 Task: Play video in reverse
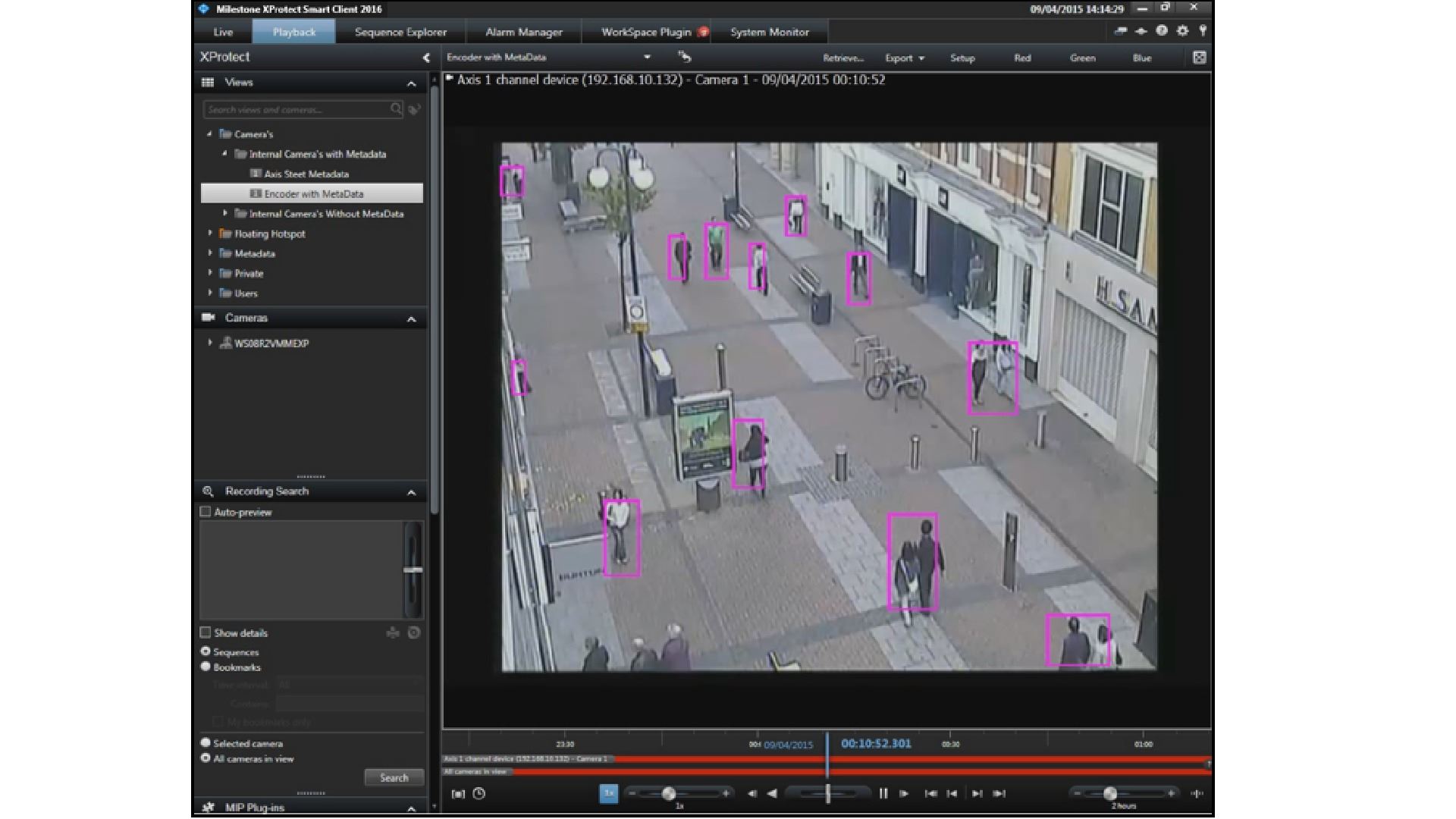pyautogui.click(x=772, y=793)
